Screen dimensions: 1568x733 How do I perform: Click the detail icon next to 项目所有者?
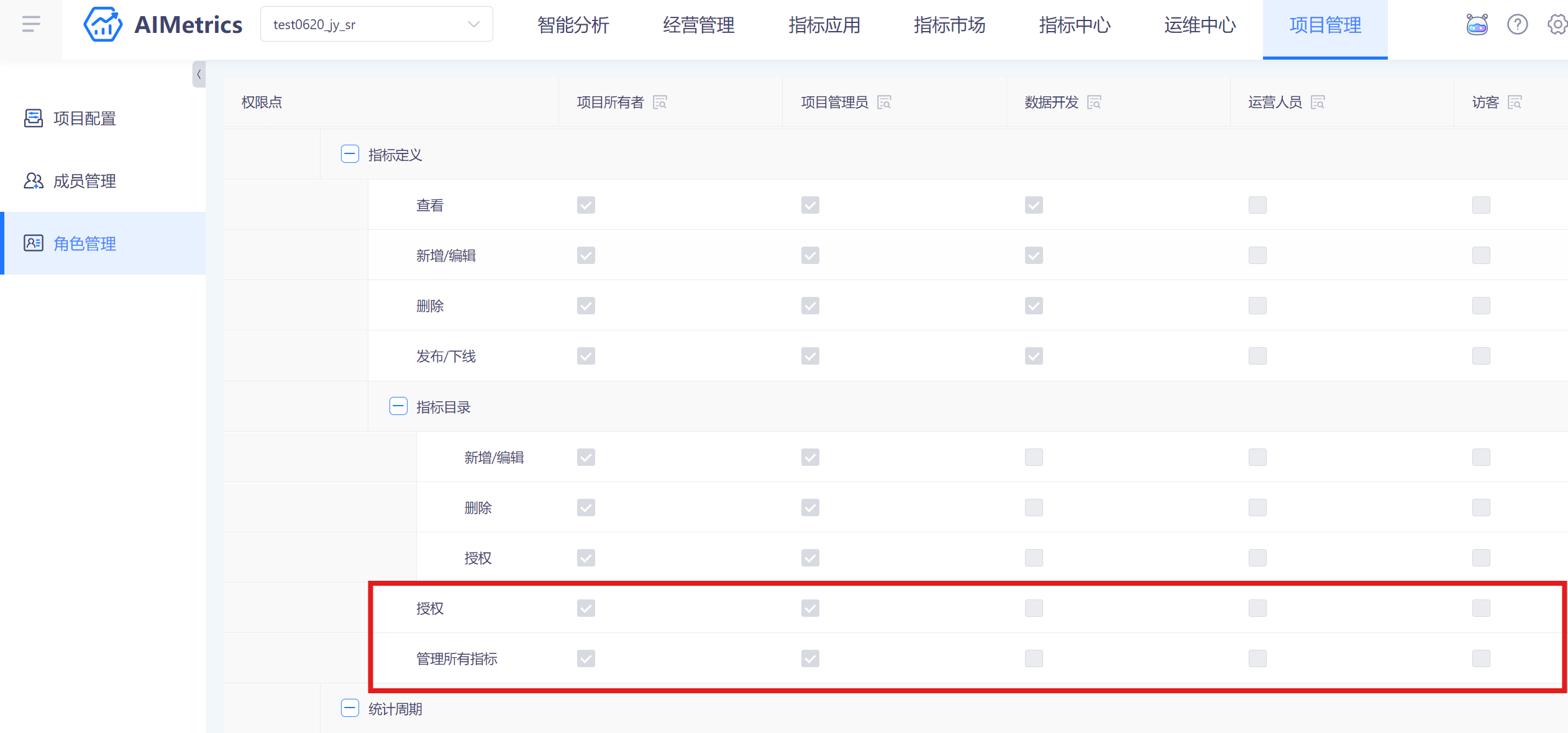[660, 102]
